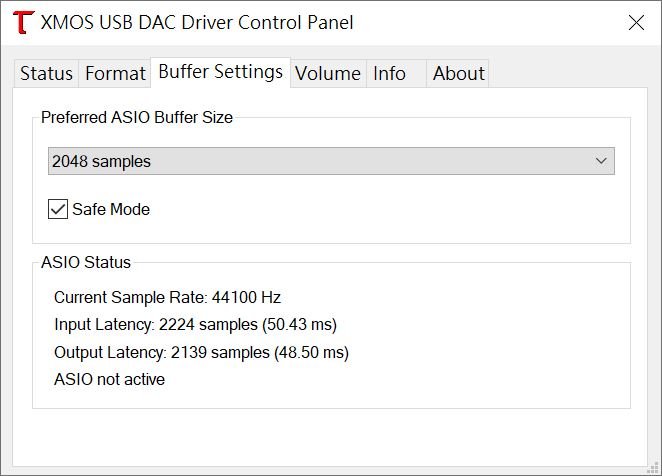Open the Format tab
Screen dimensions: 662x476
115,73
